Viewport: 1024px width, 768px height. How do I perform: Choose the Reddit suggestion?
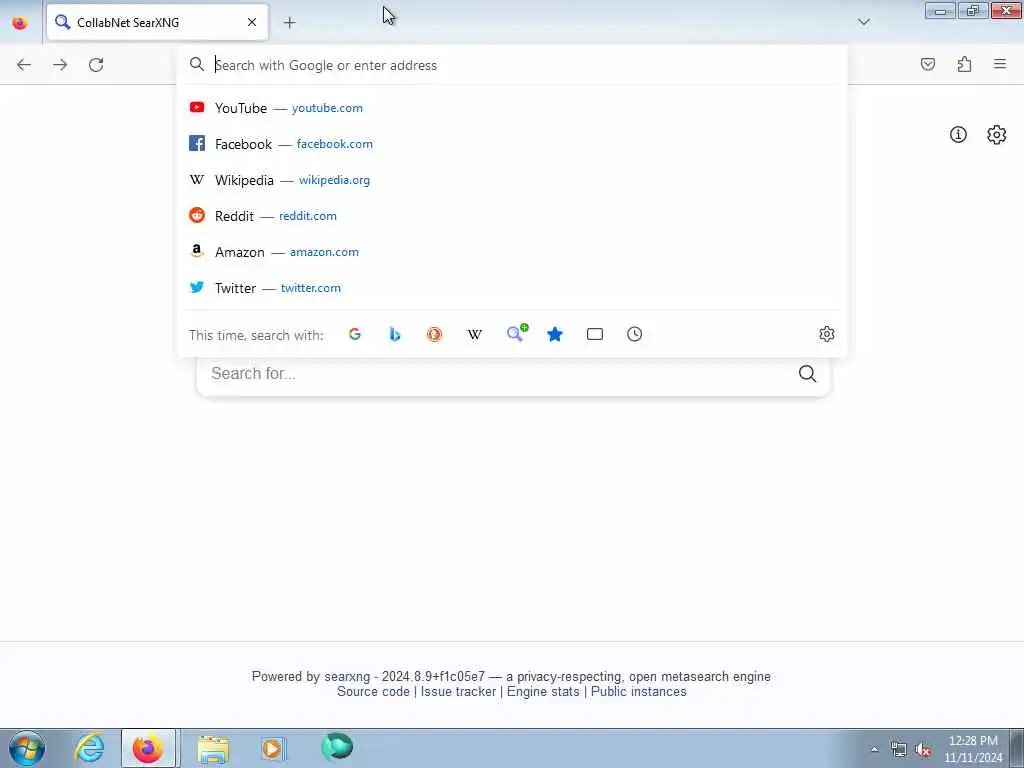[512, 216]
